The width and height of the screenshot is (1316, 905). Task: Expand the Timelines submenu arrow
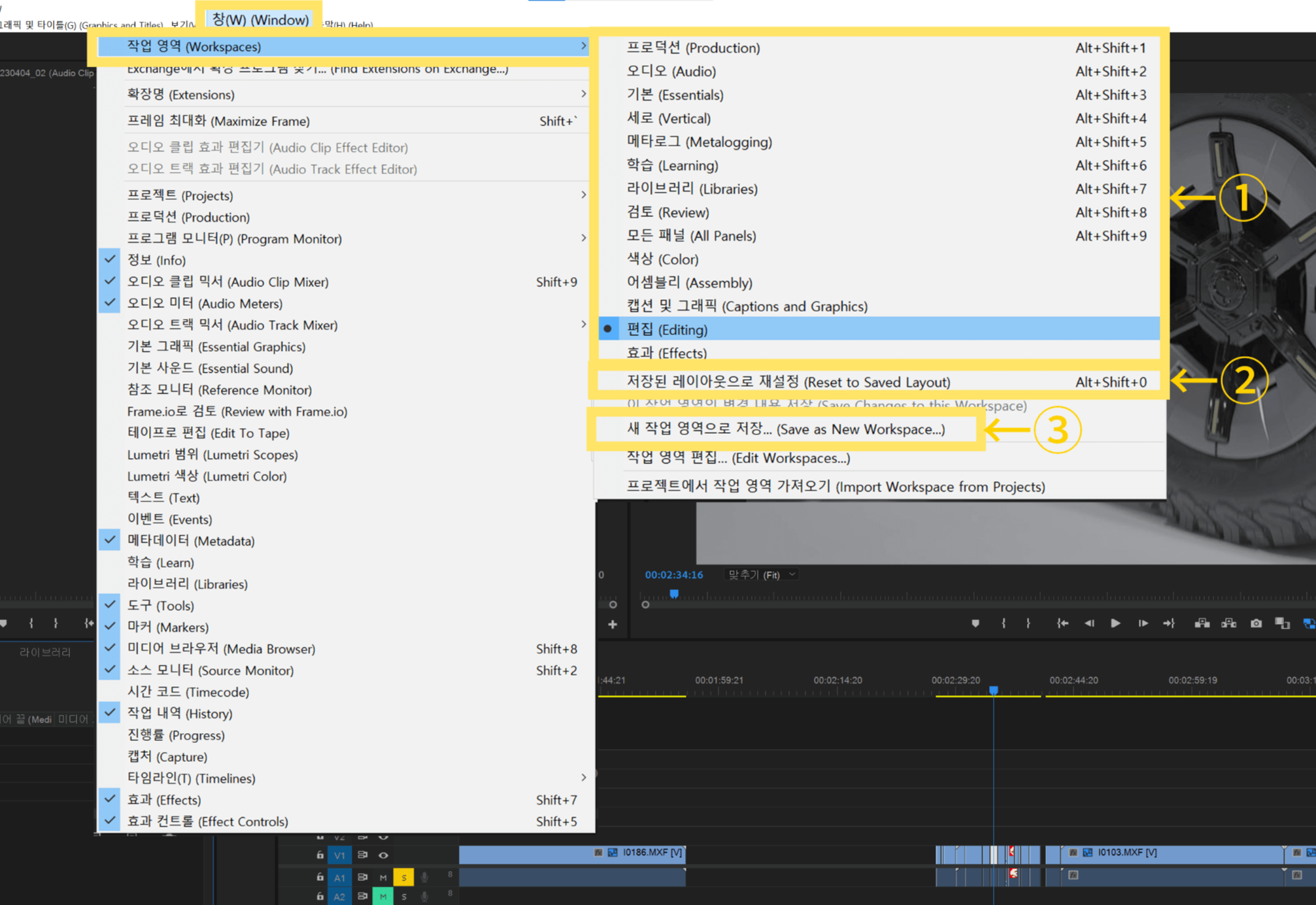pyautogui.click(x=583, y=778)
